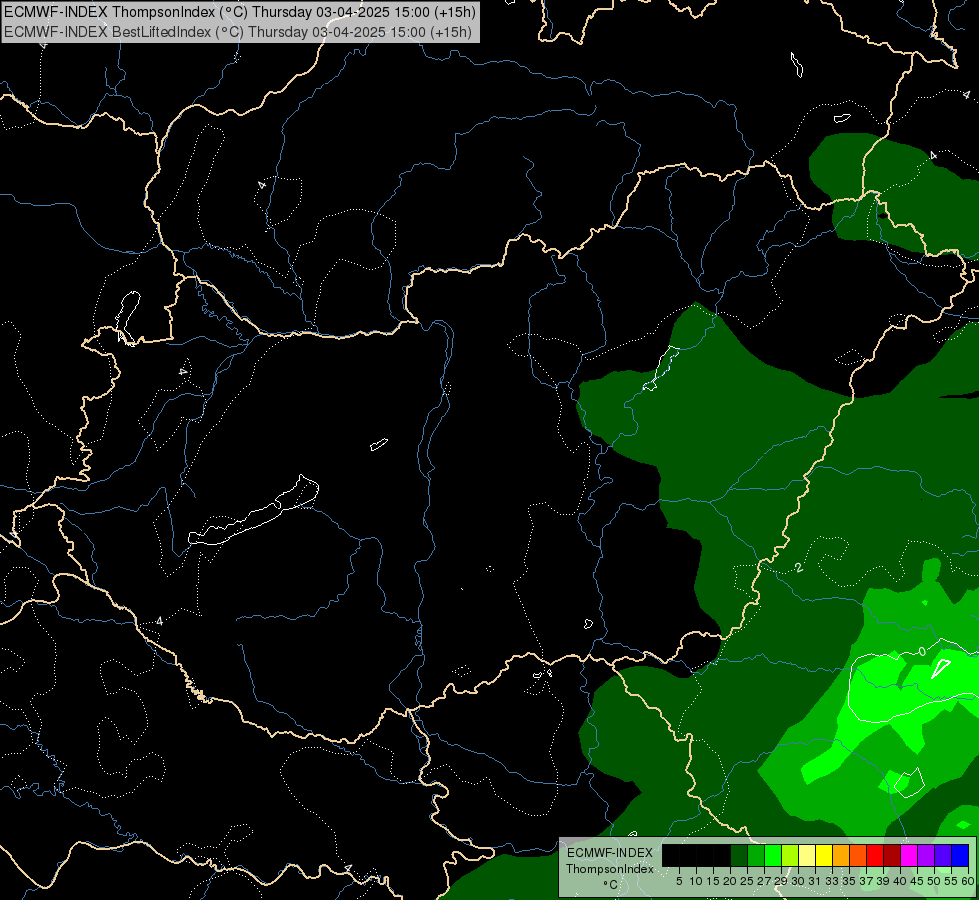
Task: Click the legend tick value 55
Action: coord(952,881)
